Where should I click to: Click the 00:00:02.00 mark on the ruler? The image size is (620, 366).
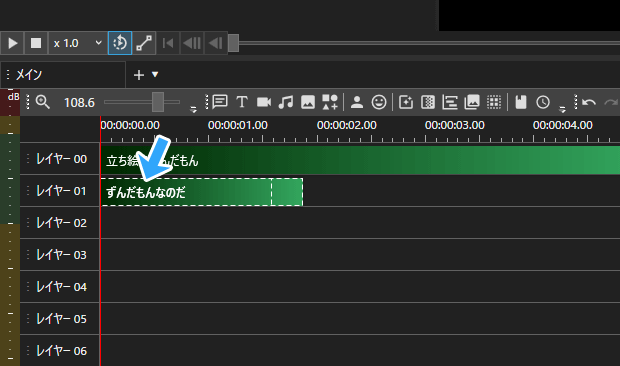[x=346, y=125]
